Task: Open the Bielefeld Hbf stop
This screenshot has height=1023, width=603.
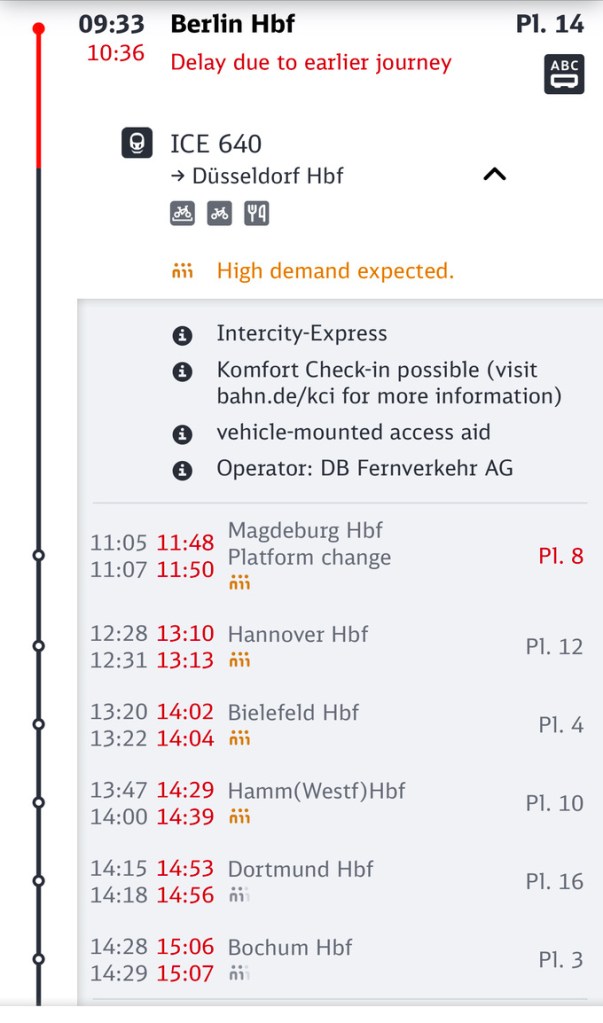Action: click(293, 713)
